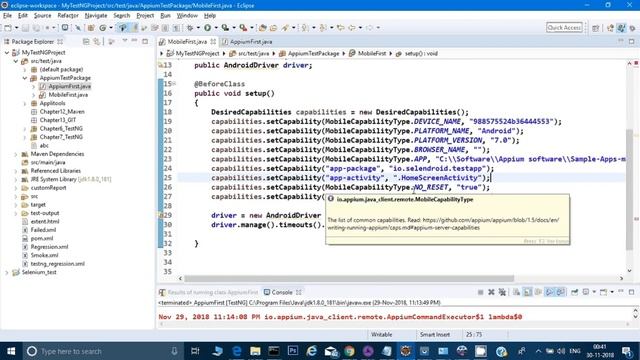Open File Explorer from the taskbar

tap(255, 351)
